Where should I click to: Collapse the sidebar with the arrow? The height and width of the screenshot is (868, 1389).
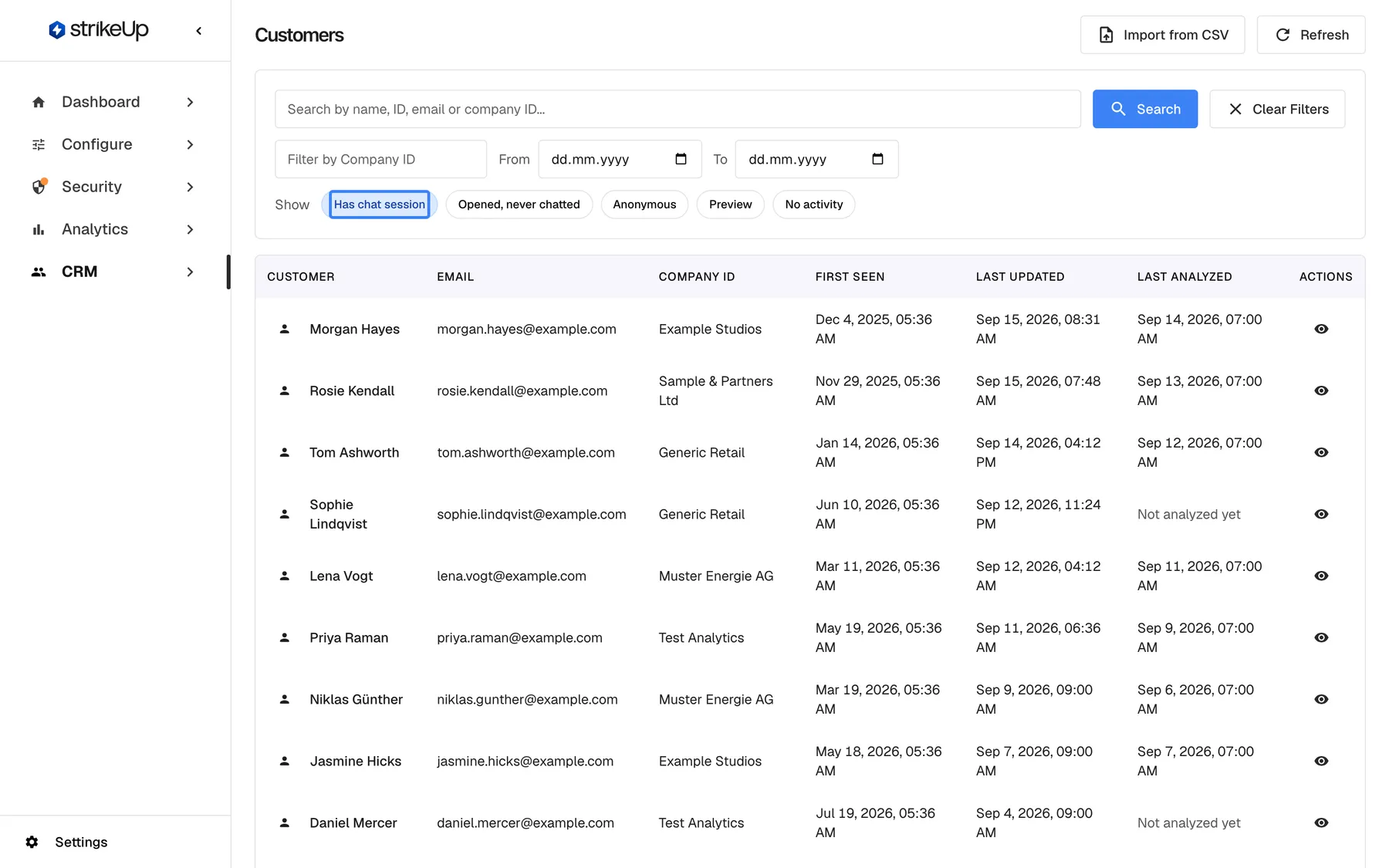click(x=199, y=31)
